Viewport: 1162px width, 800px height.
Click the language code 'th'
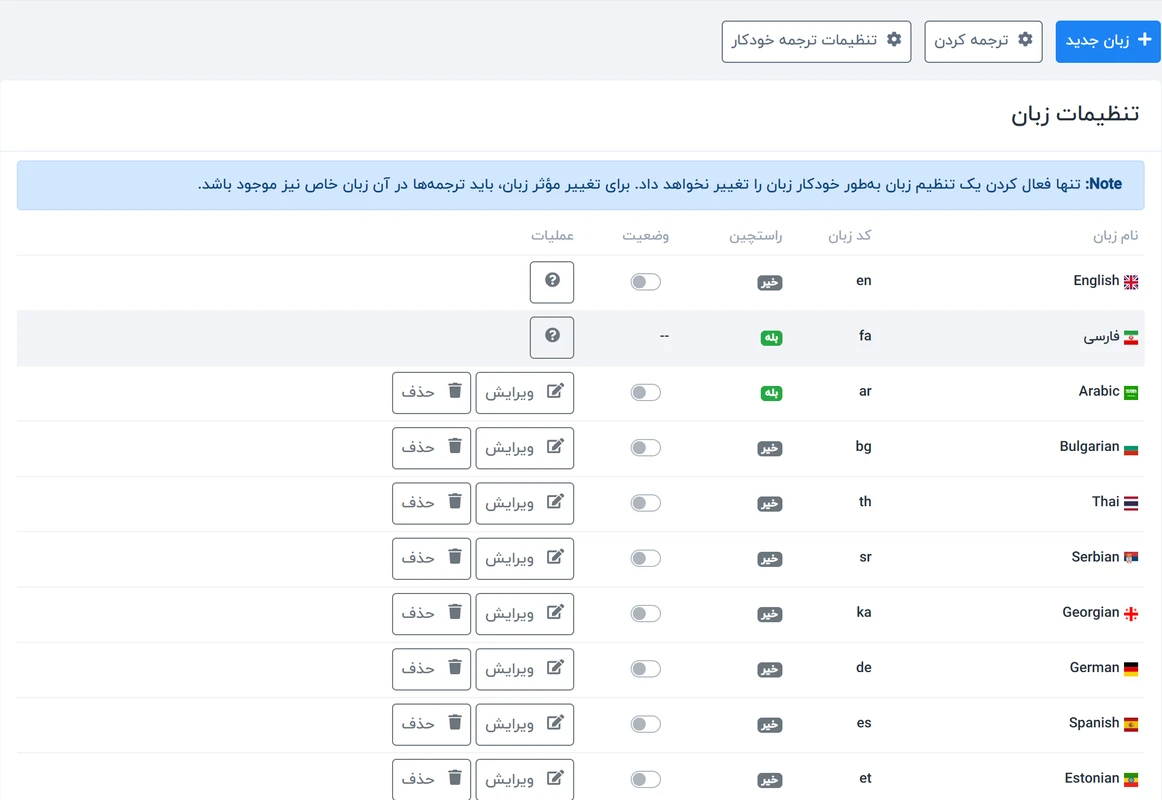point(866,502)
